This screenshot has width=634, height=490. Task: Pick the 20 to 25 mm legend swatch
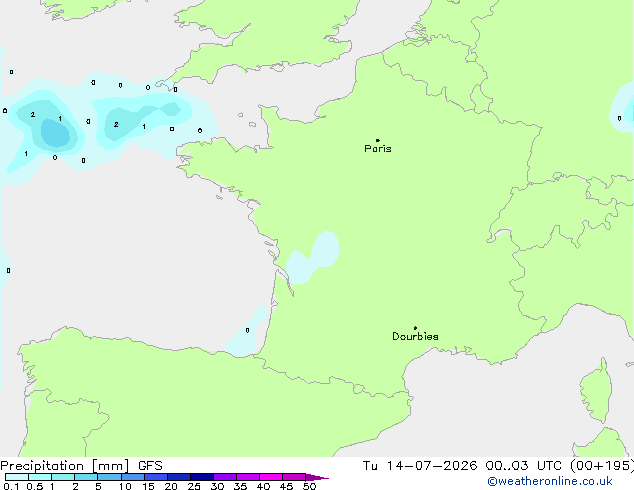(178, 477)
